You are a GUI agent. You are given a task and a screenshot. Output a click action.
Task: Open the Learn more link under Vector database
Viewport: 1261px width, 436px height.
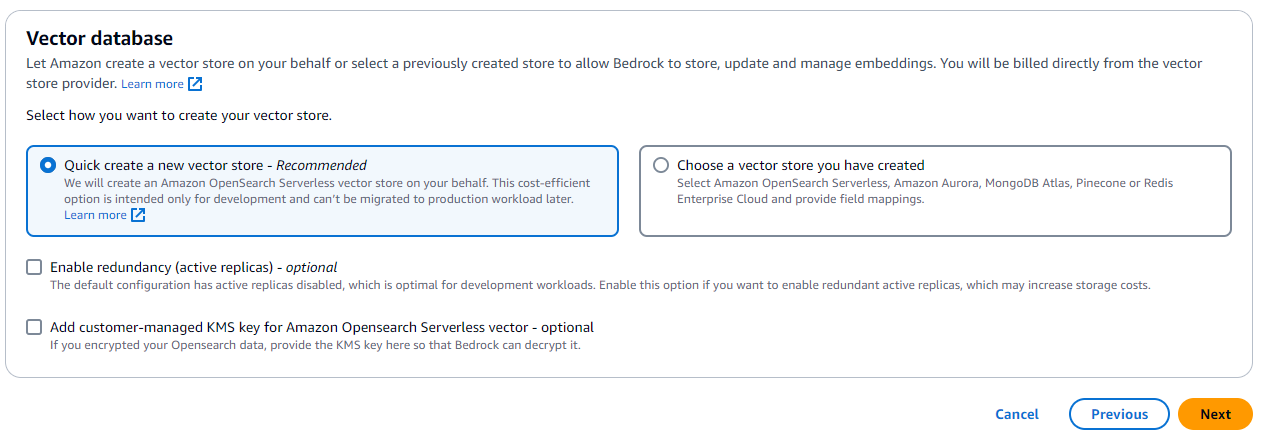pyautogui.click(x=152, y=84)
